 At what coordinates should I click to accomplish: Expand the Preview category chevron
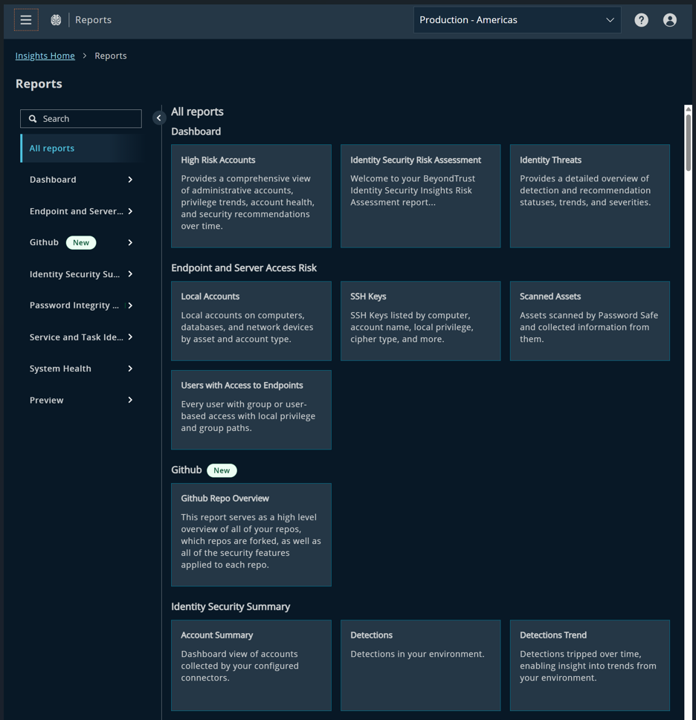click(130, 400)
